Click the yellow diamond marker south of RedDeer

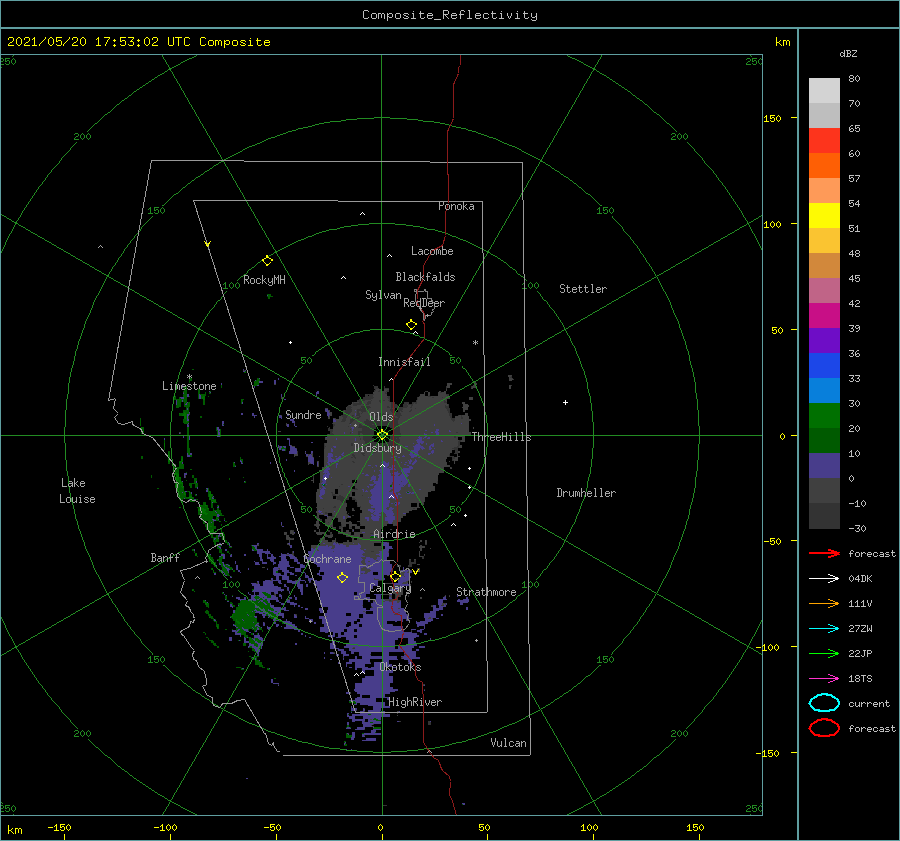pos(411,325)
